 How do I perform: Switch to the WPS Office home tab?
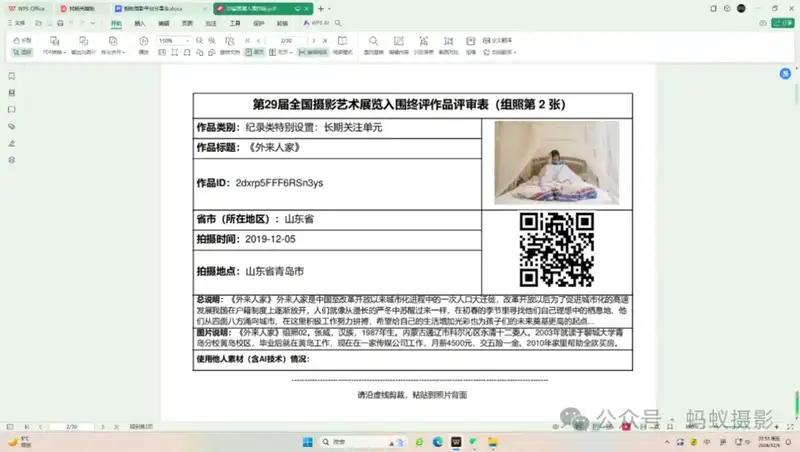(27, 9)
